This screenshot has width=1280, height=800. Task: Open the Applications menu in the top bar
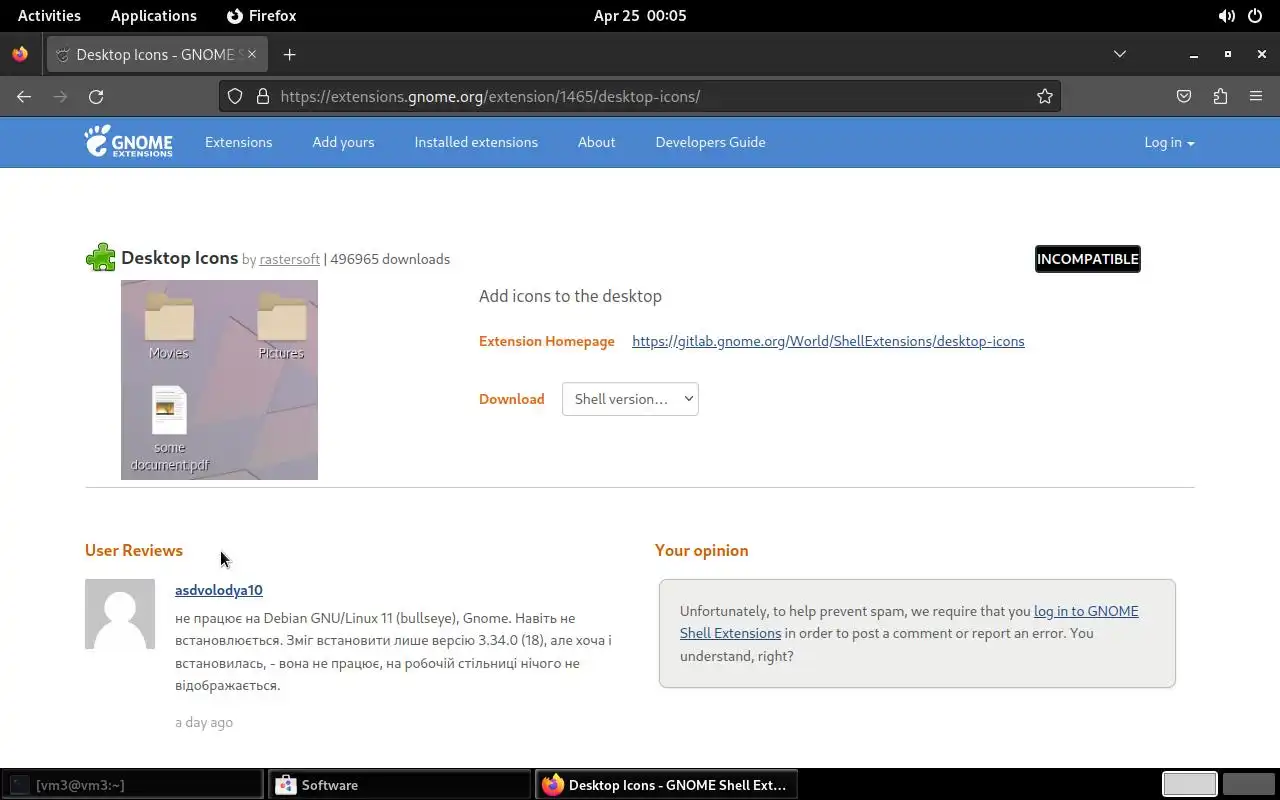coord(154,16)
